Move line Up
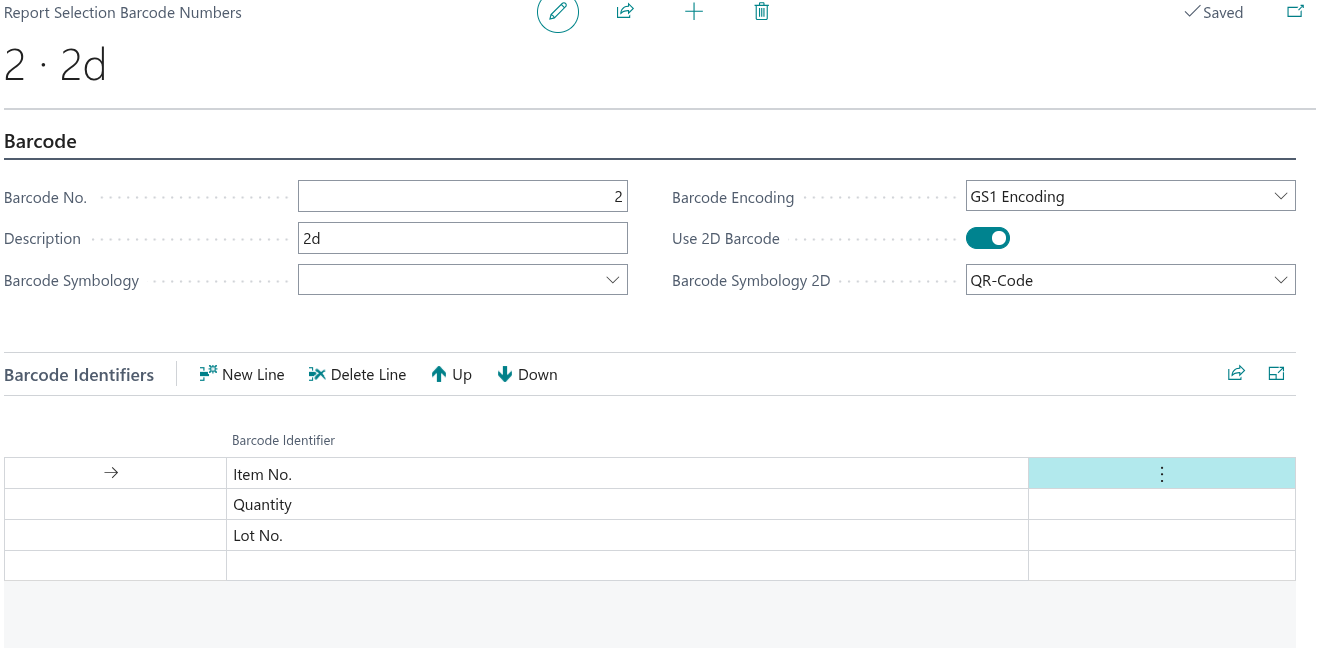The width and height of the screenshot is (1329, 648). [451, 374]
